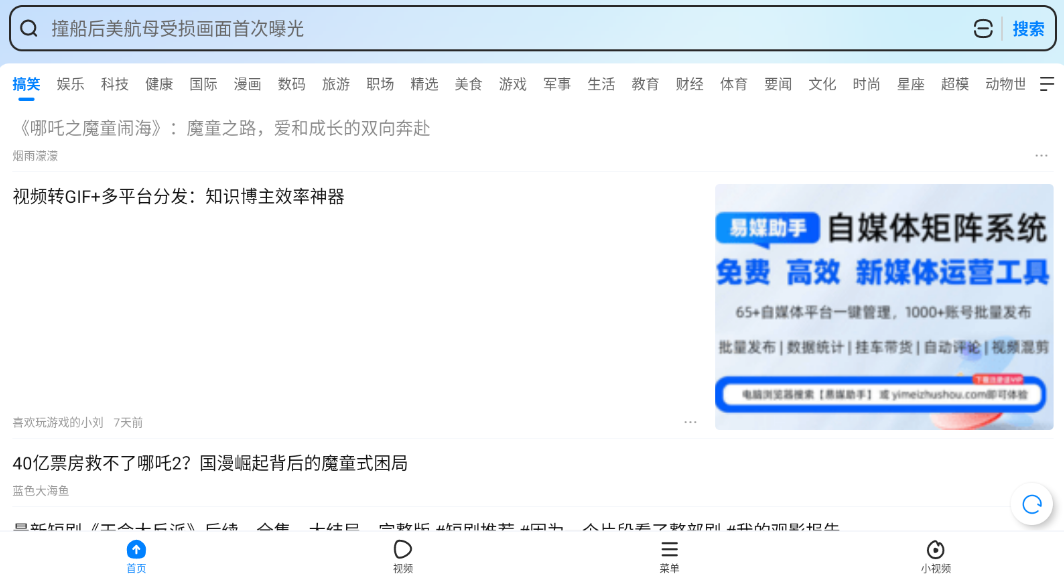Click author name 烟雨濛濛

(x=35, y=156)
